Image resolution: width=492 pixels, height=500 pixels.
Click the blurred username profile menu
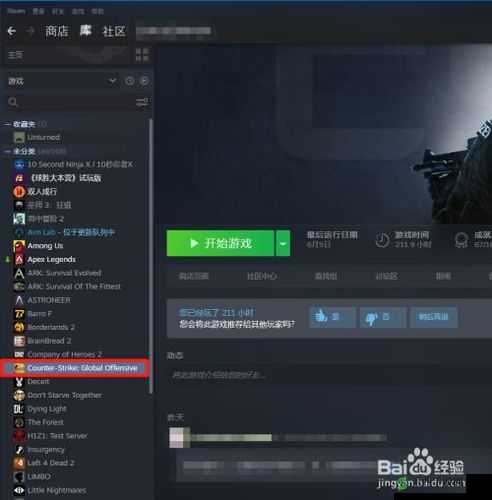click(x=174, y=31)
